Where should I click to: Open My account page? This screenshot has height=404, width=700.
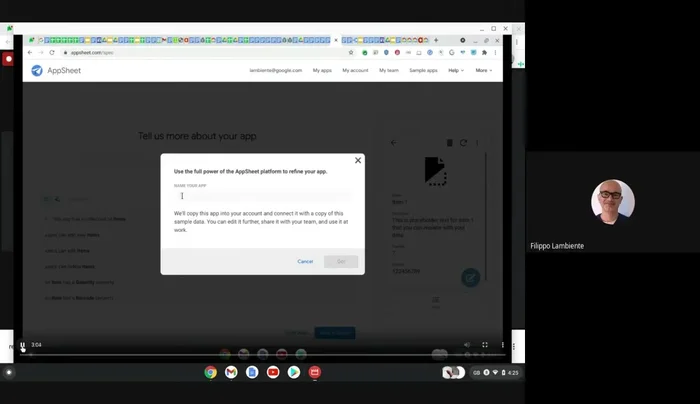tap(355, 71)
